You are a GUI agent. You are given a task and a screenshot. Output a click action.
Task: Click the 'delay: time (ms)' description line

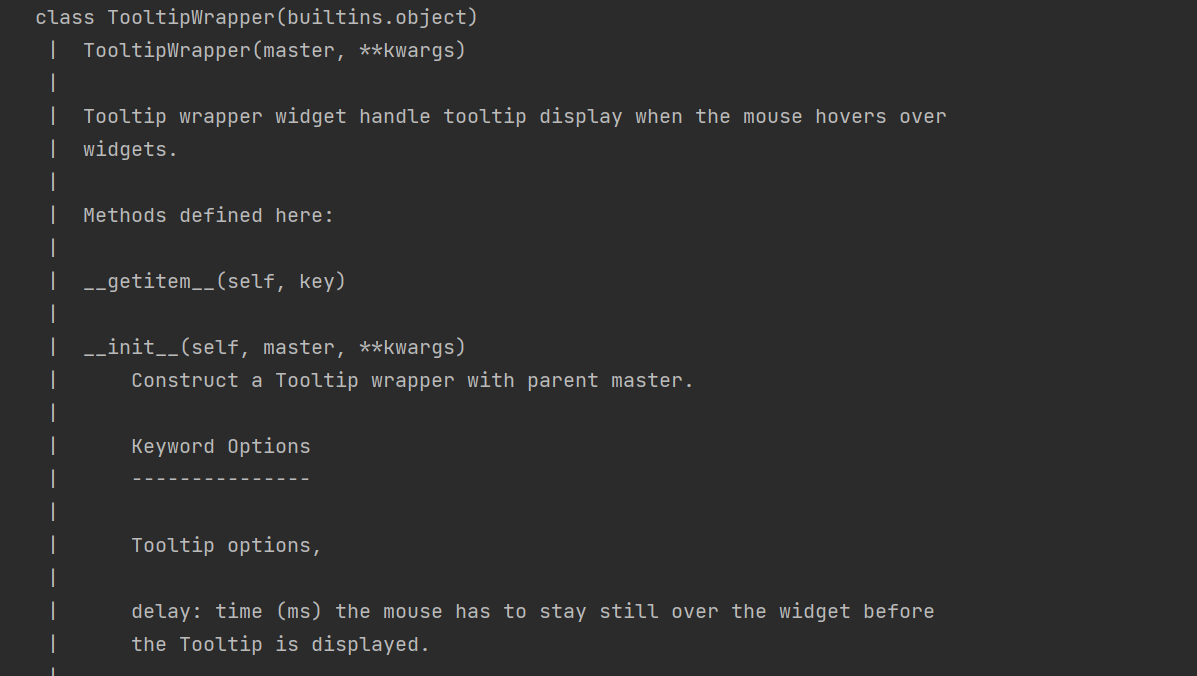[x=532, y=611]
